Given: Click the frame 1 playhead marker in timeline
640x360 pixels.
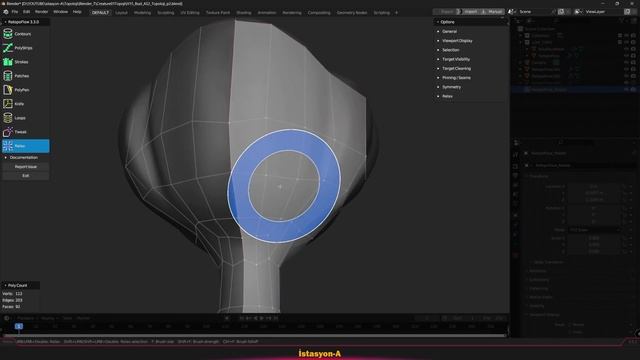Looking at the screenshot, I should pyautogui.click(x=19, y=326).
